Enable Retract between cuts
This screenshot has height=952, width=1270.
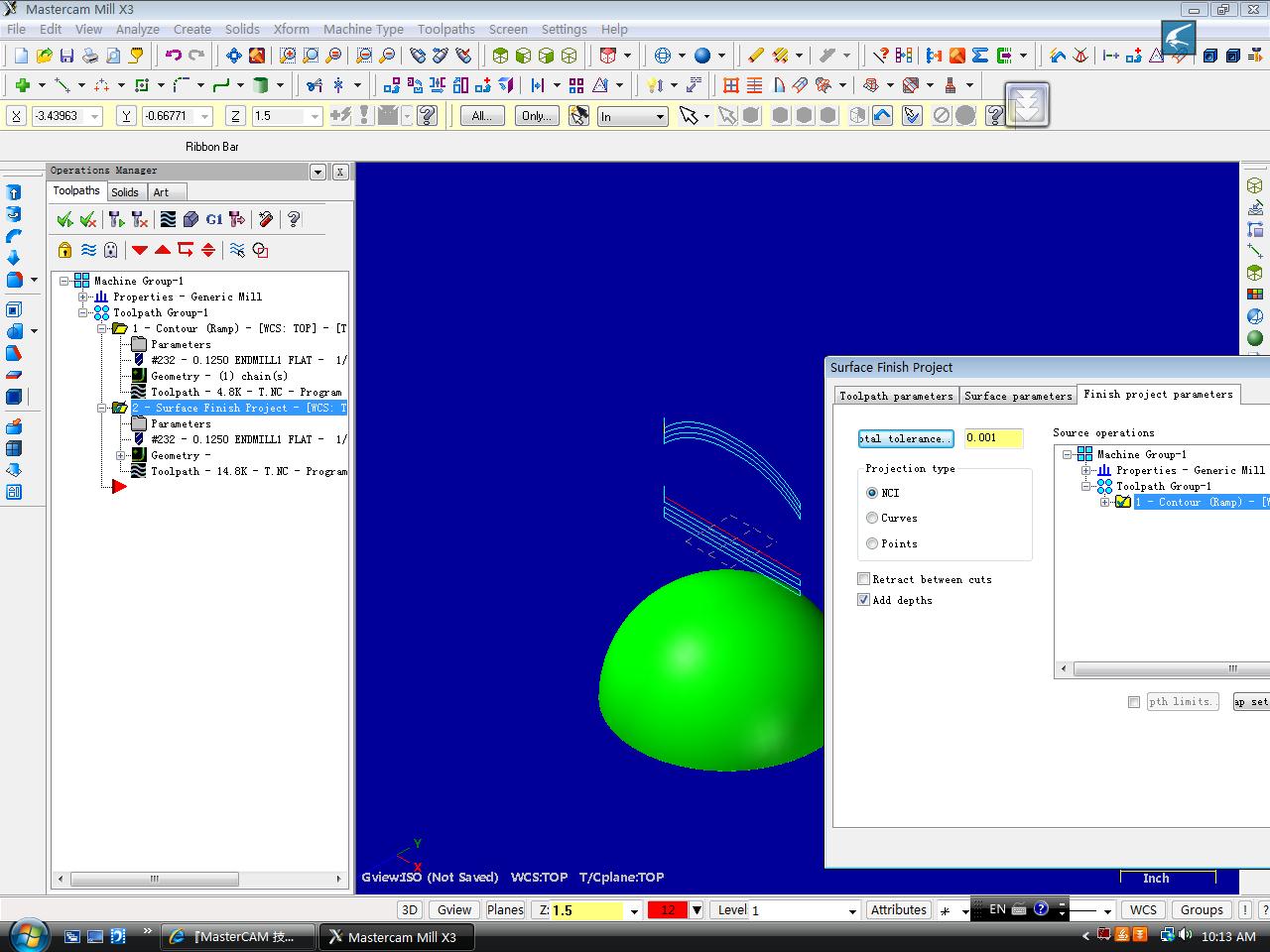tap(864, 579)
